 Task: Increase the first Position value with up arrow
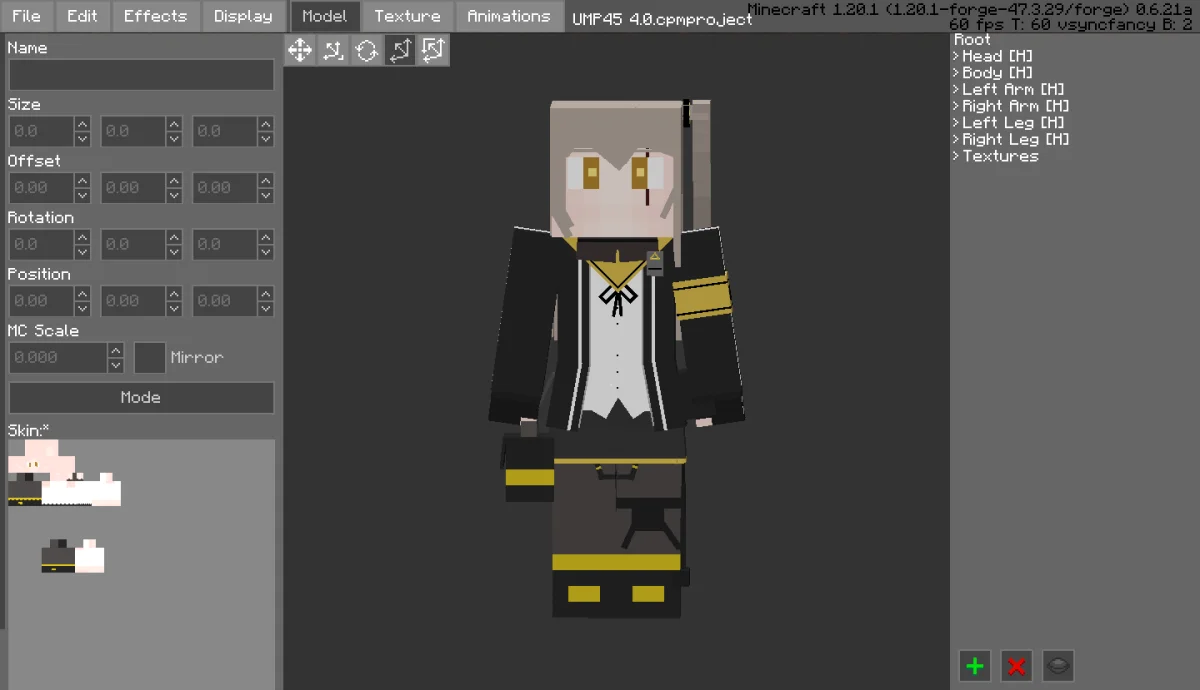point(82,293)
